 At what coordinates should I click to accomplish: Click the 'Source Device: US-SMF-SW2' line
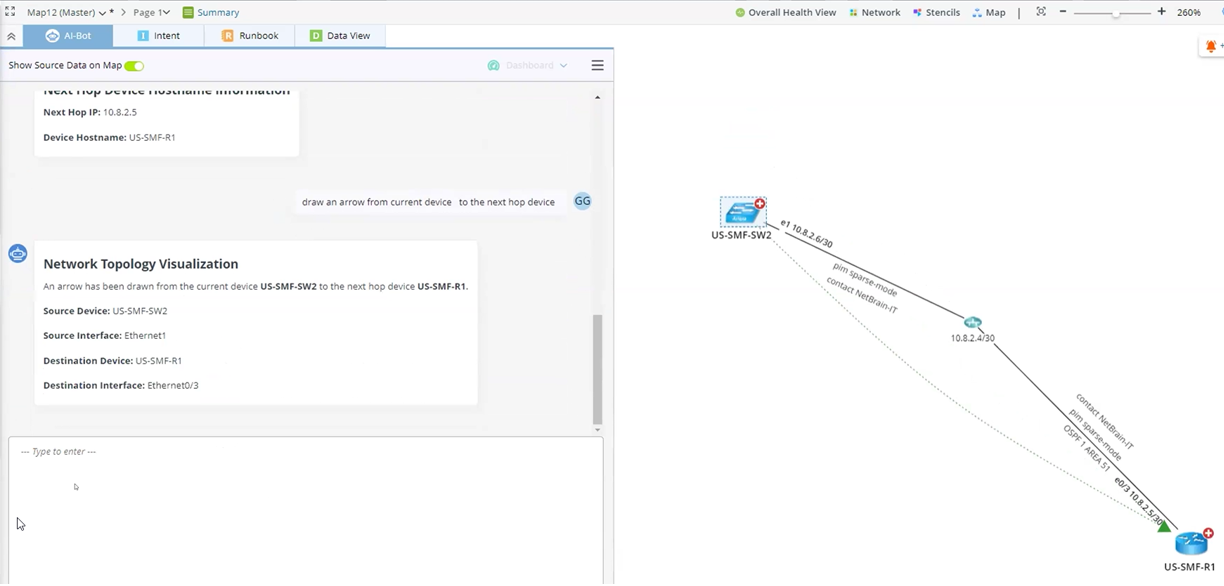[105, 311]
